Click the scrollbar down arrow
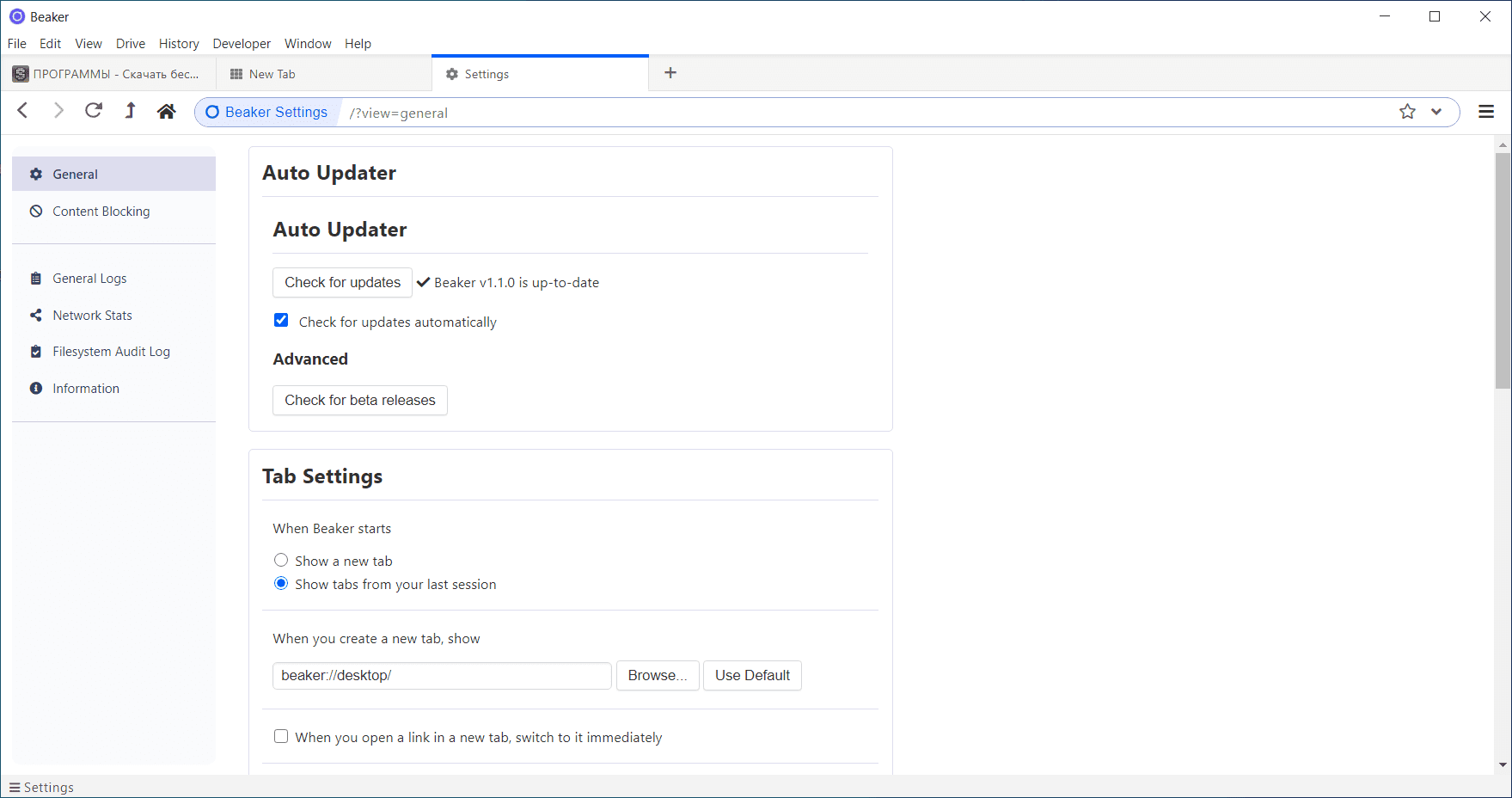 (1503, 764)
